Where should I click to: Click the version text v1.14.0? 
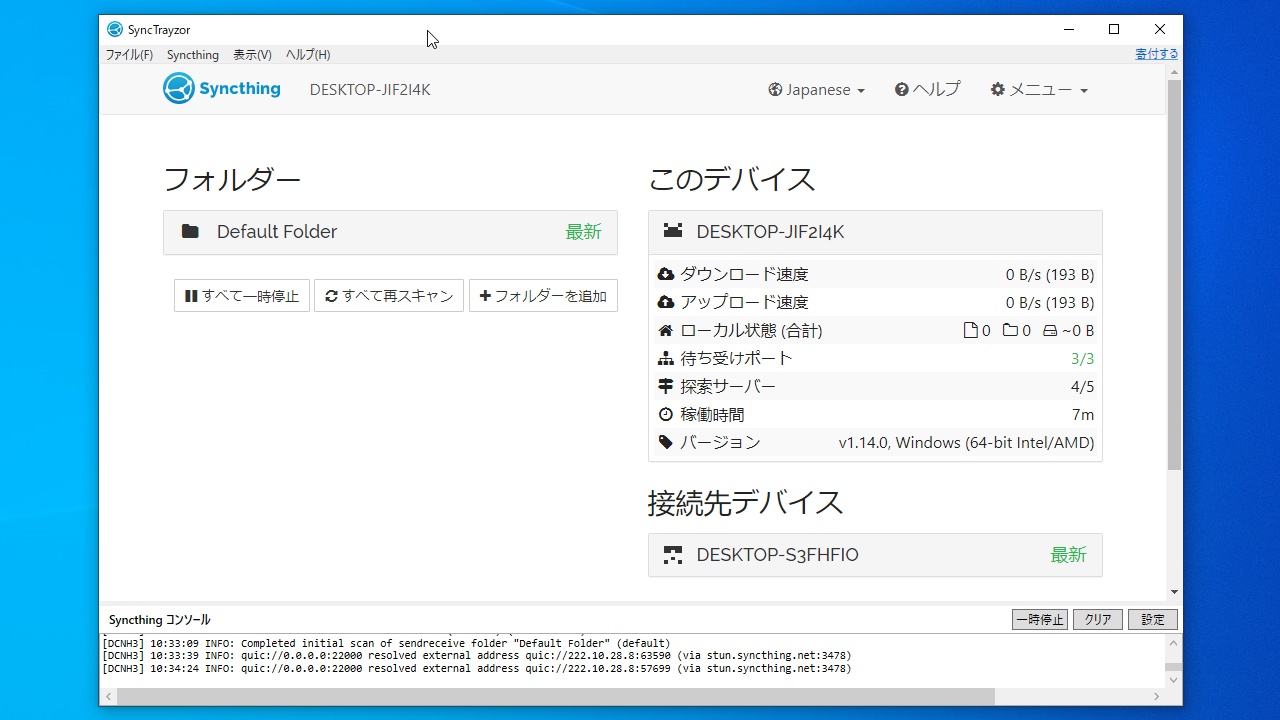tap(966, 442)
